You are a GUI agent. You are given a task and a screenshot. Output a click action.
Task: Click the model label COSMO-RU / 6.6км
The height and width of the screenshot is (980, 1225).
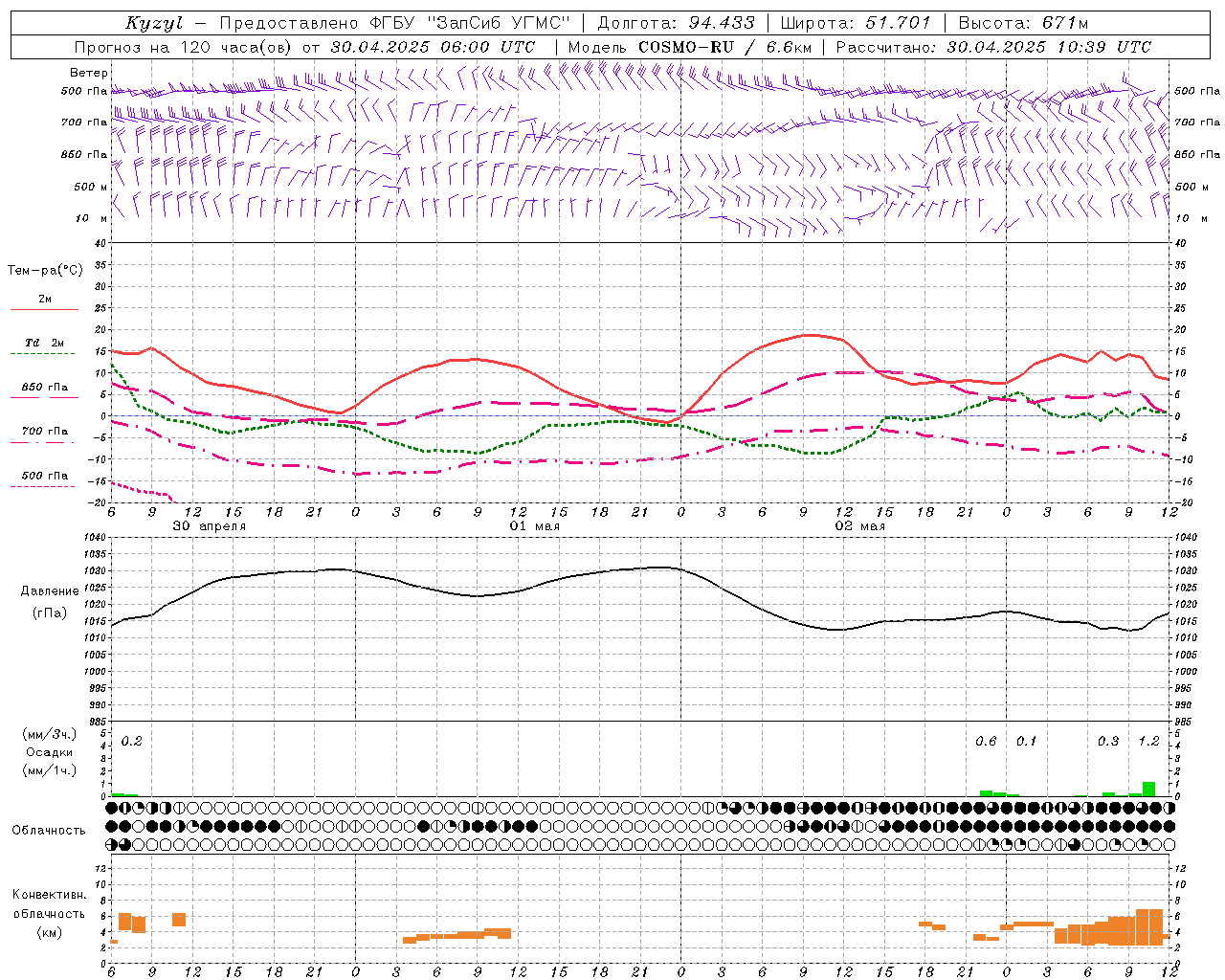(x=725, y=47)
